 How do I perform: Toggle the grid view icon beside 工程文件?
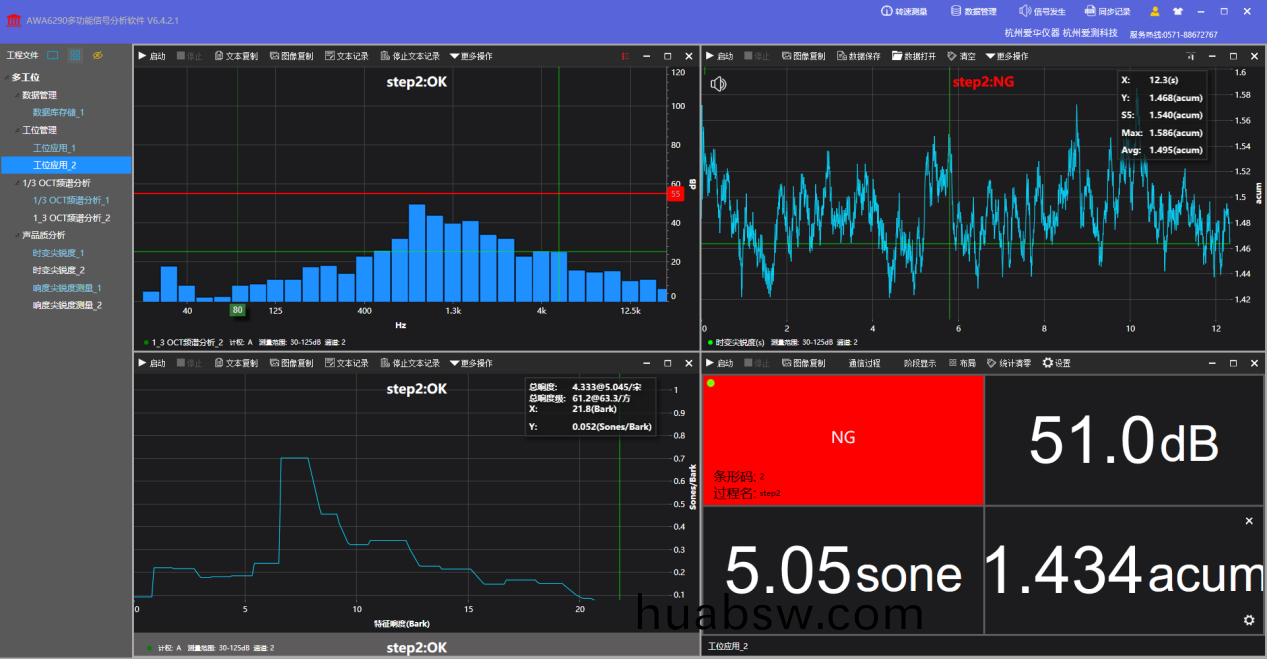point(75,55)
